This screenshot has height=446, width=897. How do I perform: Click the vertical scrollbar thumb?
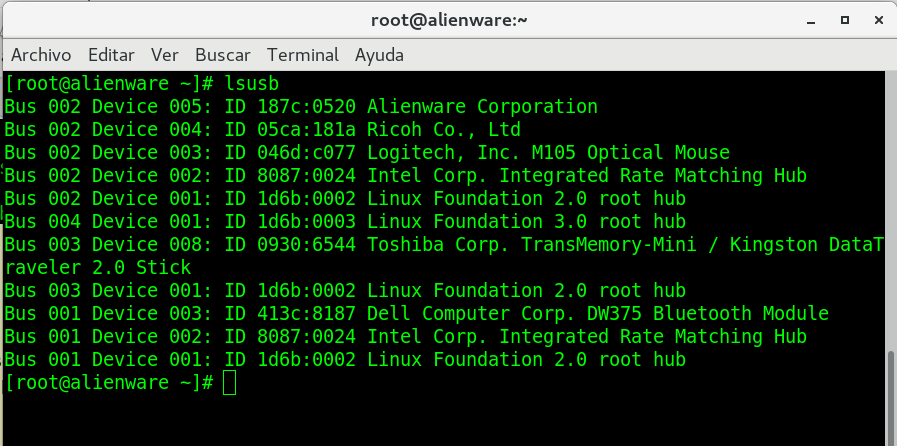(x=890, y=398)
